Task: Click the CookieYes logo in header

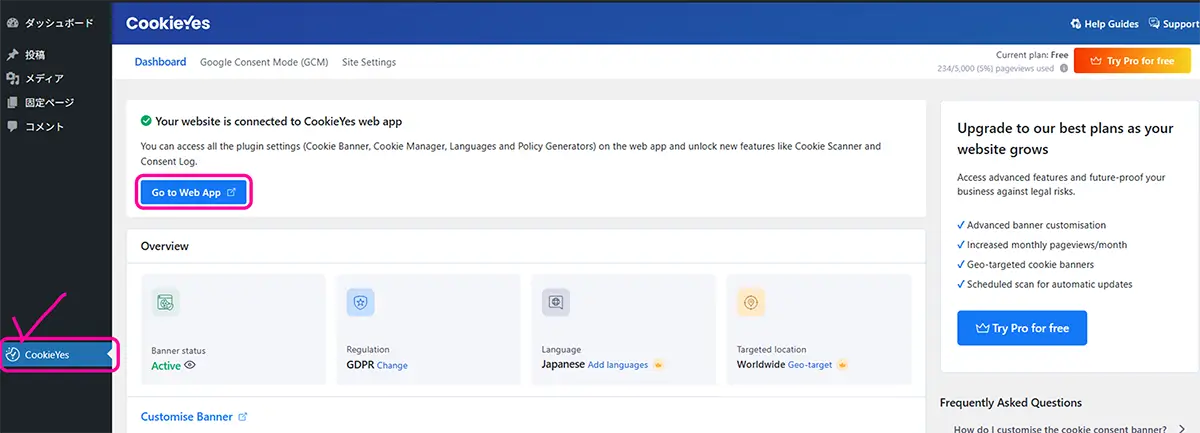Action: point(168,23)
